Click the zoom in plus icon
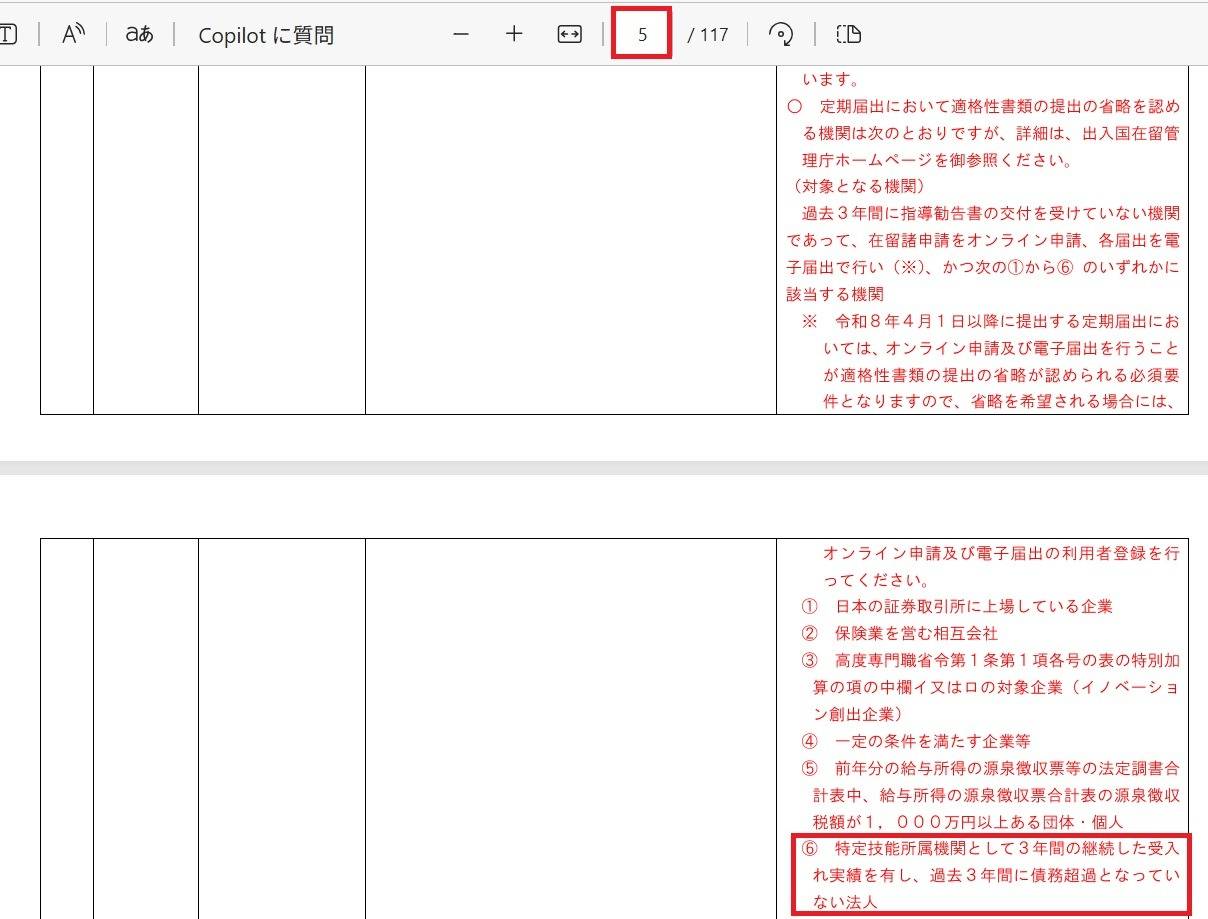The height and width of the screenshot is (919, 1208). pos(514,34)
